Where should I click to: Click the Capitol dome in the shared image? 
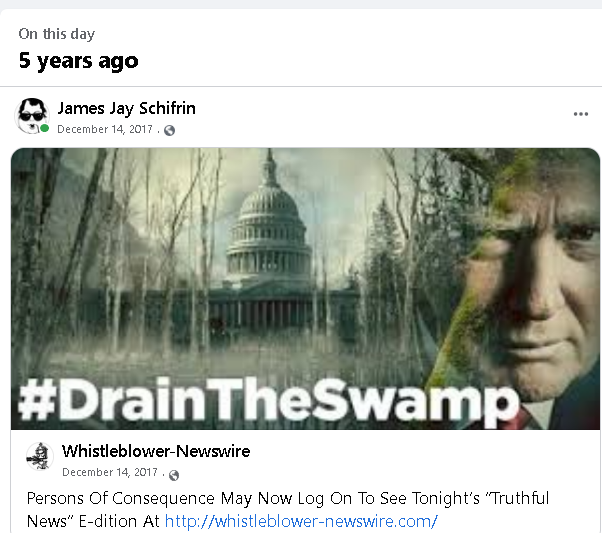pyautogui.click(x=269, y=227)
